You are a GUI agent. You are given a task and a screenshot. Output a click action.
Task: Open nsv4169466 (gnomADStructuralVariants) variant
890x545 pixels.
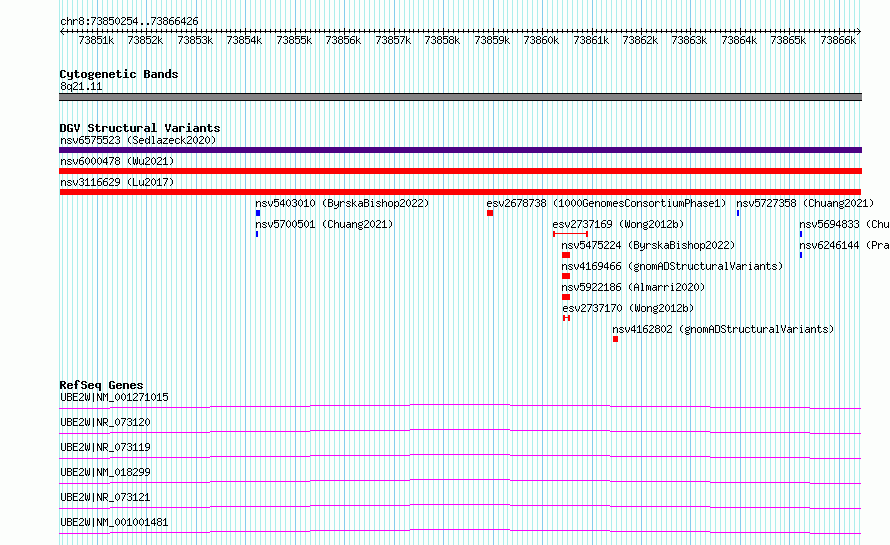click(672, 266)
